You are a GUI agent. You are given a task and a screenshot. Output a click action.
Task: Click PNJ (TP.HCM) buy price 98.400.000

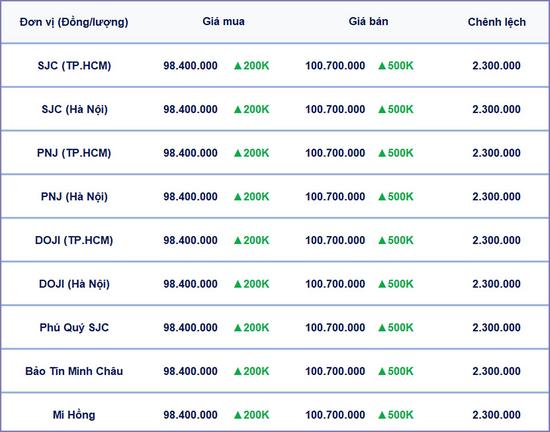[190, 153]
